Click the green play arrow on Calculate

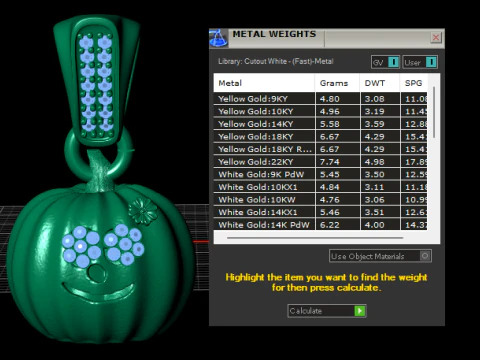[360, 311]
